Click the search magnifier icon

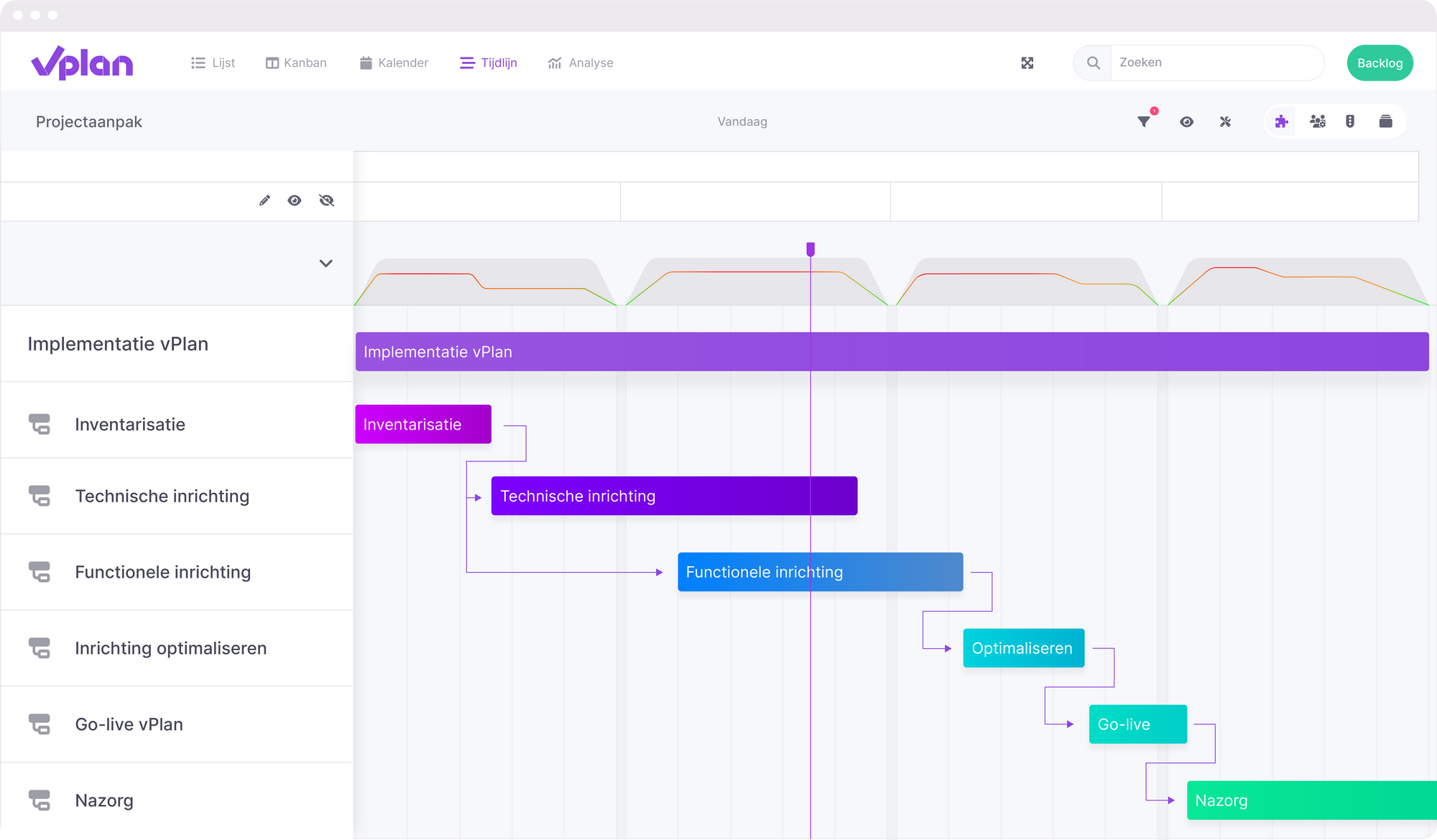[x=1094, y=63]
